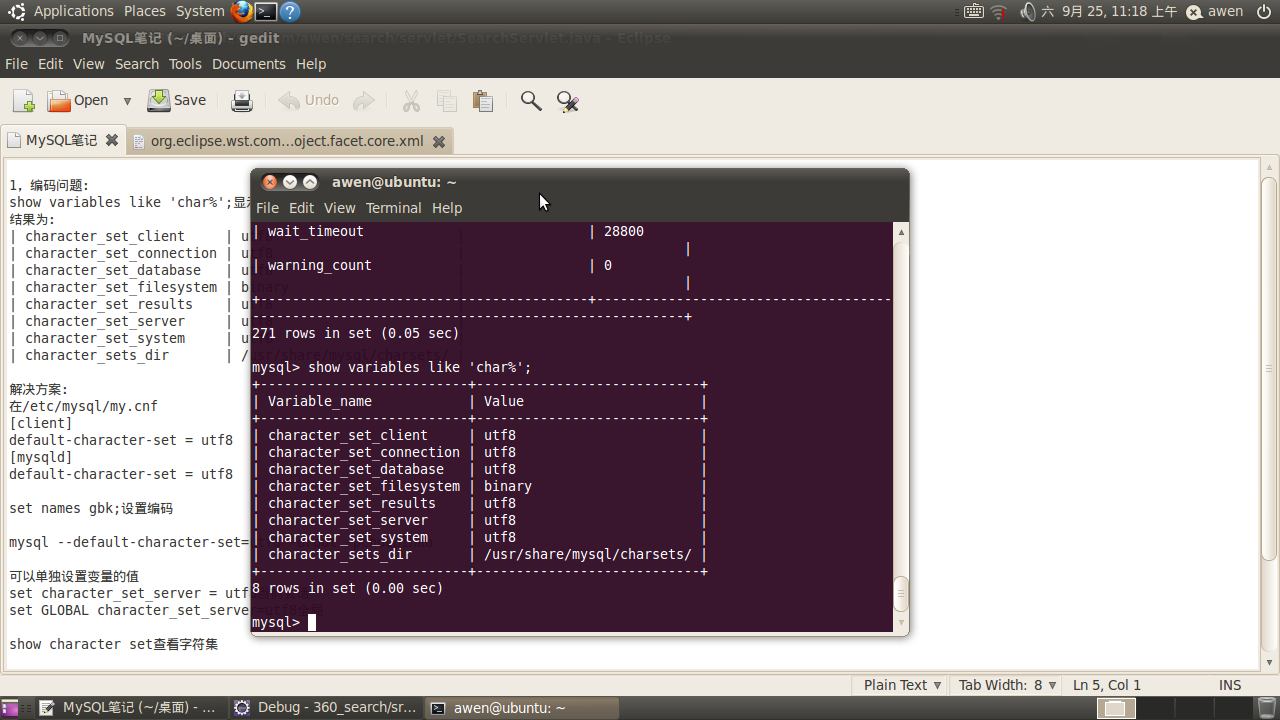Paste from clipboard using the toolbar icon
Screen dimensions: 1280x720
click(483, 101)
